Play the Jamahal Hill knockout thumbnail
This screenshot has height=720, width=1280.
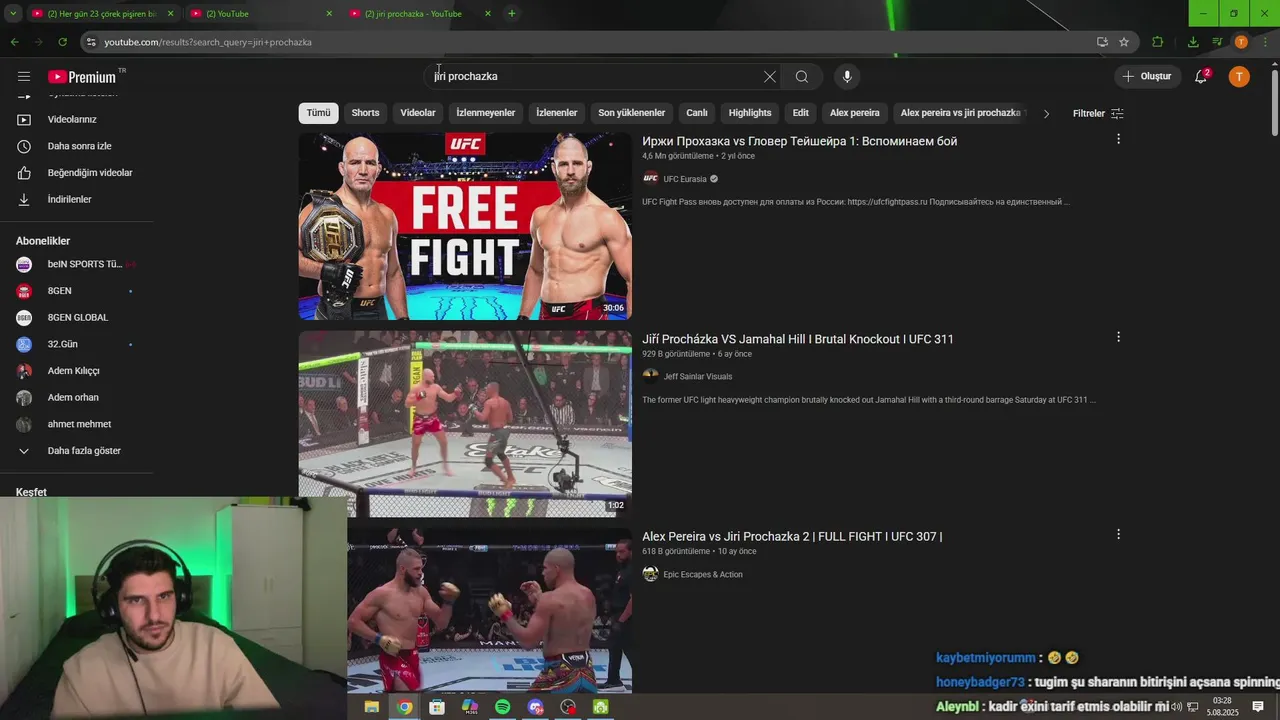[x=465, y=424]
